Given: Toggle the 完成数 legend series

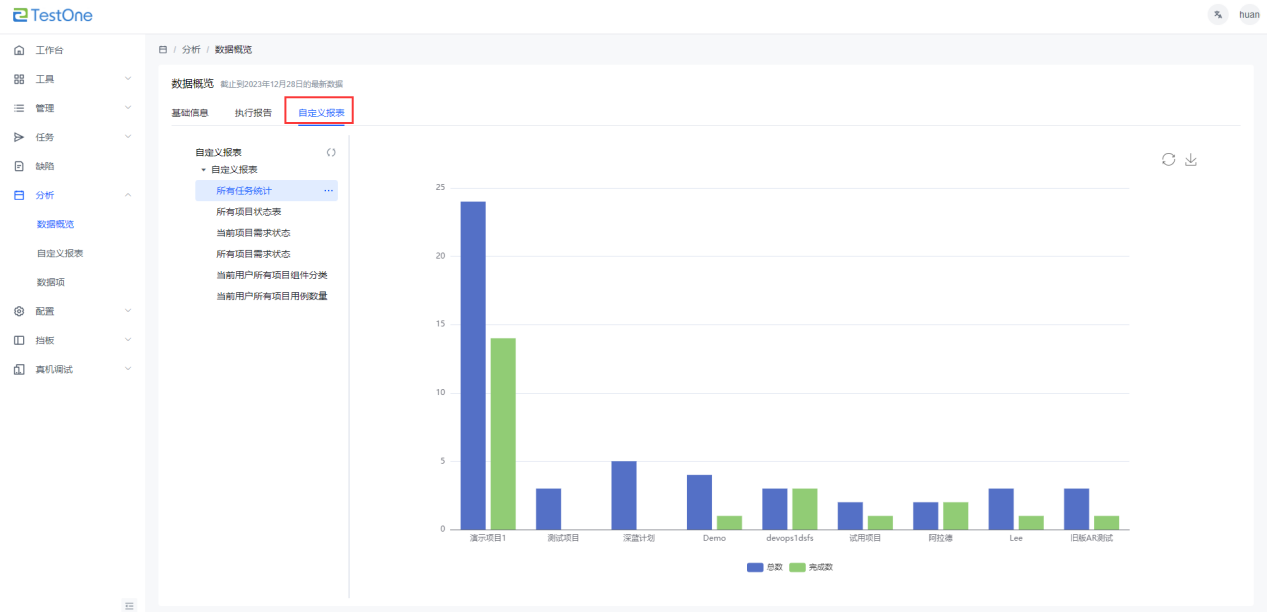Looking at the screenshot, I should pos(810,567).
